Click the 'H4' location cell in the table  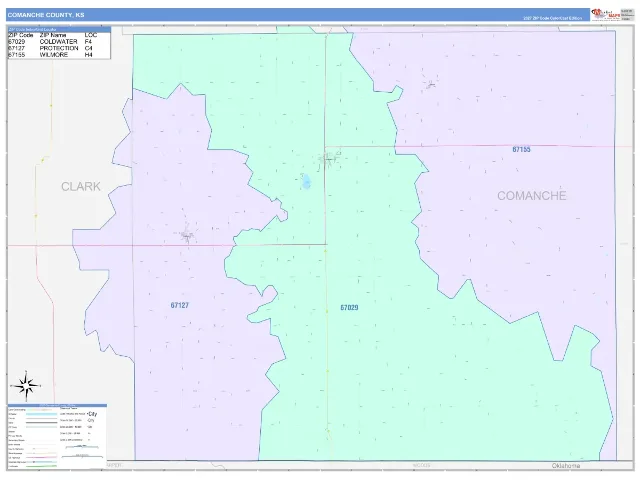tap(89, 55)
